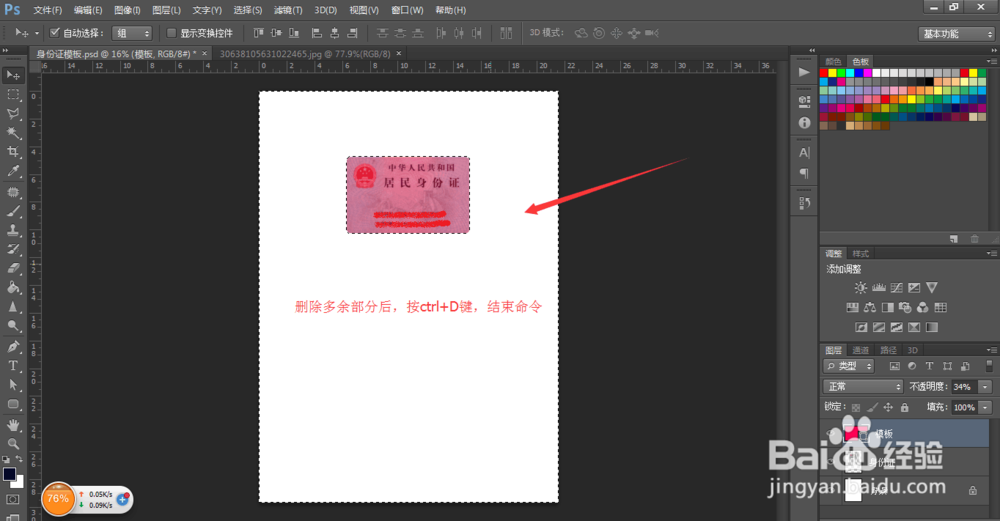Add a Gradient Map adjustment
Screen dimensions: 1000x521
pyautogui.click(x=932, y=327)
